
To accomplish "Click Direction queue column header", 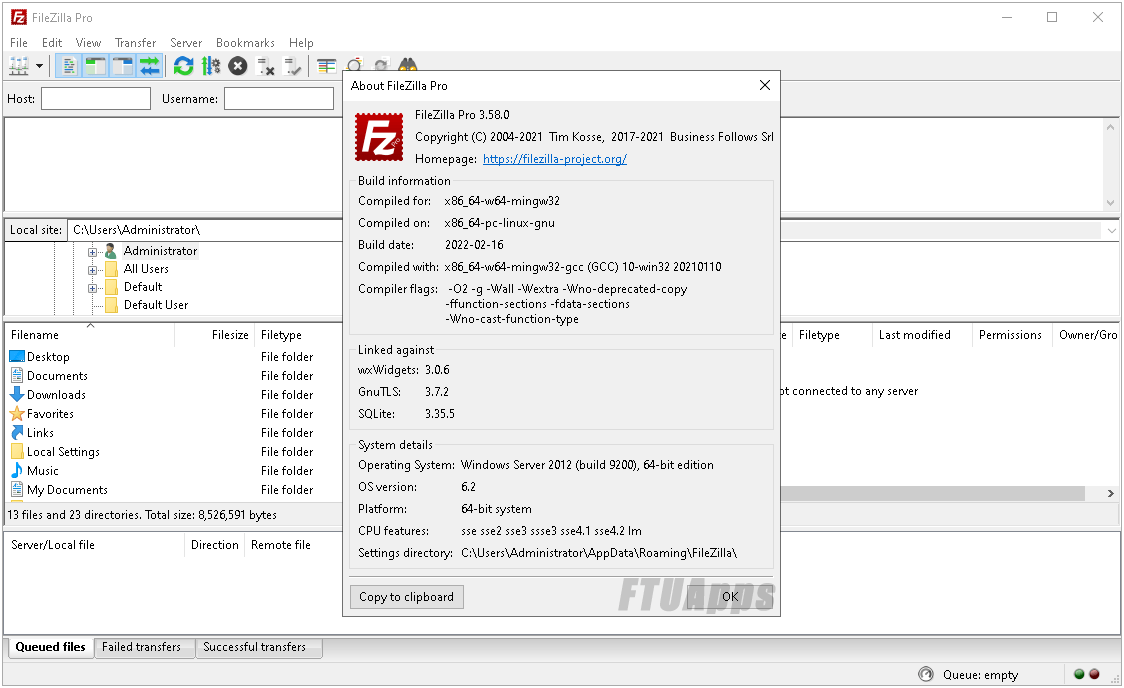I will point(214,545).
